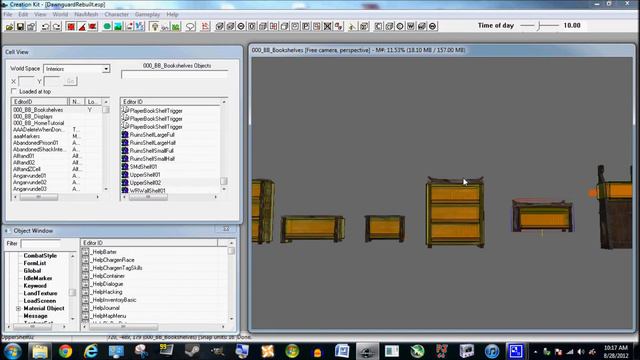This screenshot has width=640, height=360.
Task: Select the LoadScreen category
Action: 40,301
